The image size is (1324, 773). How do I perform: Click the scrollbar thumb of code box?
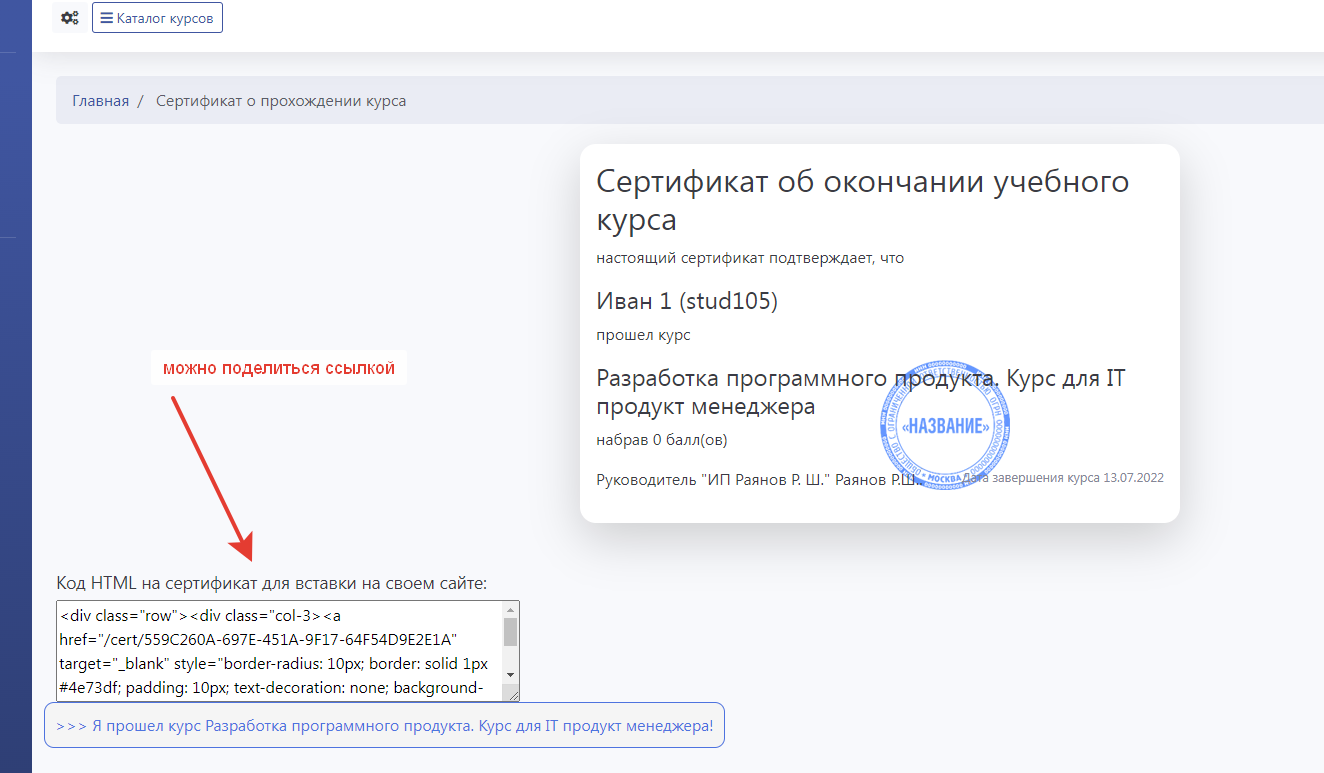[x=510, y=632]
